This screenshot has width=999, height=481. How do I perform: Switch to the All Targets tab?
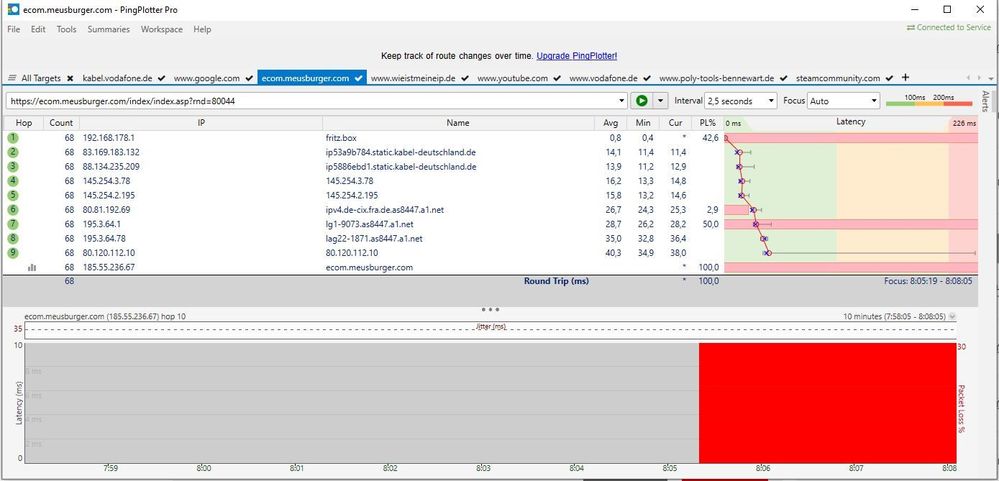coord(41,78)
